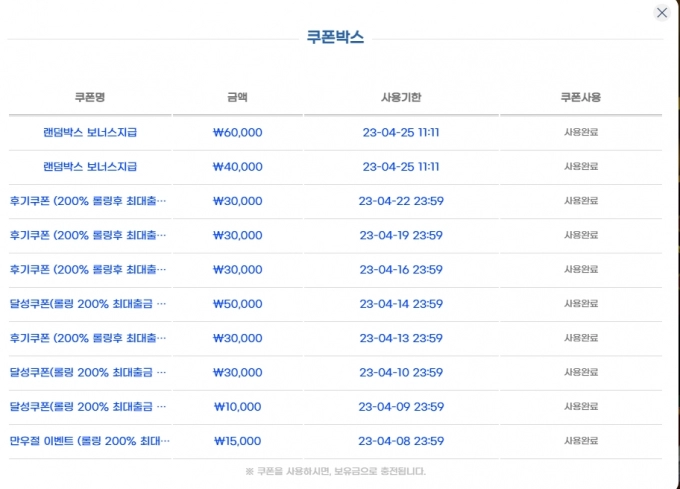Open the 만우절 이벤트 coupon name
The height and width of the screenshot is (489, 680).
tap(89, 441)
